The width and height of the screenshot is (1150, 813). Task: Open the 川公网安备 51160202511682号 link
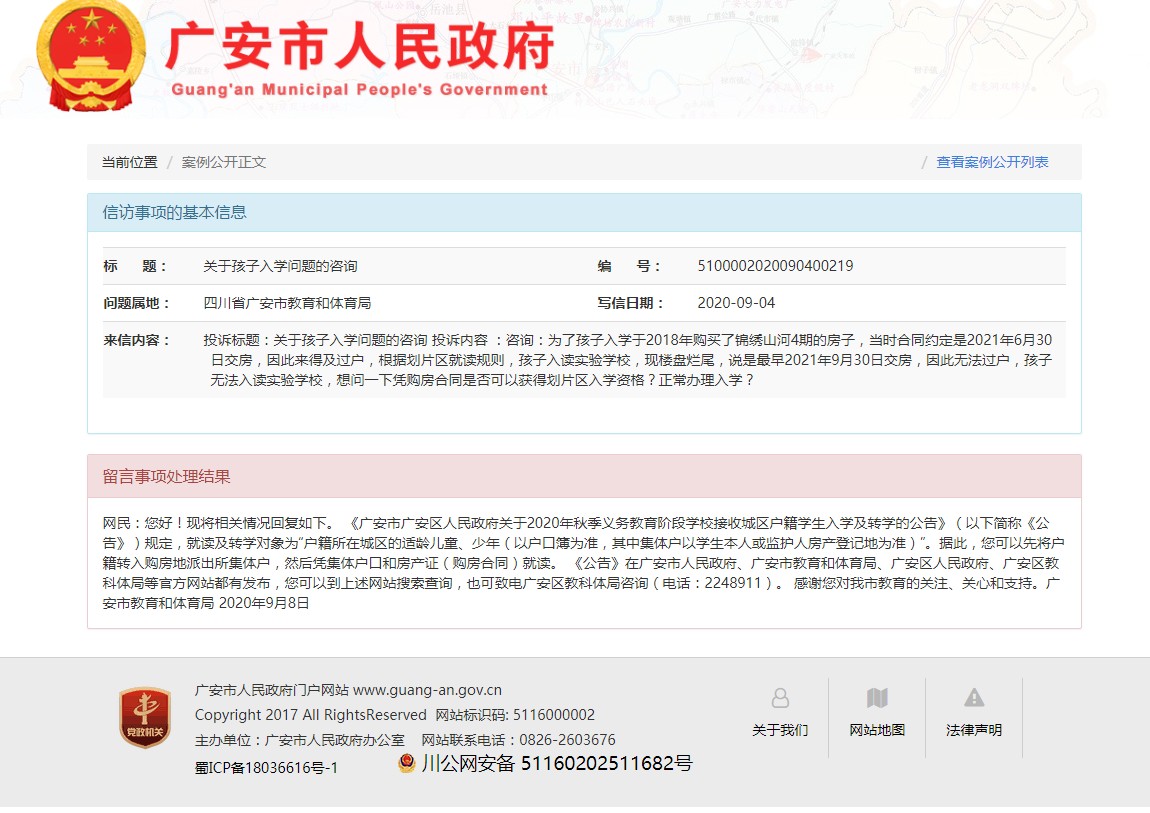pyautogui.click(x=556, y=764)
